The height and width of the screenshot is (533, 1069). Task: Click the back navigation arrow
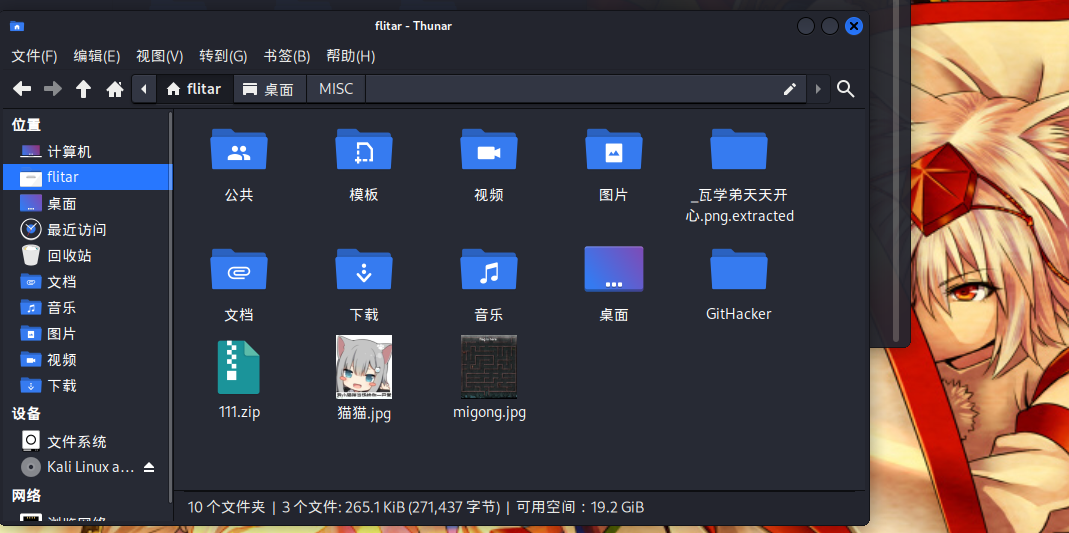[22, 89]
